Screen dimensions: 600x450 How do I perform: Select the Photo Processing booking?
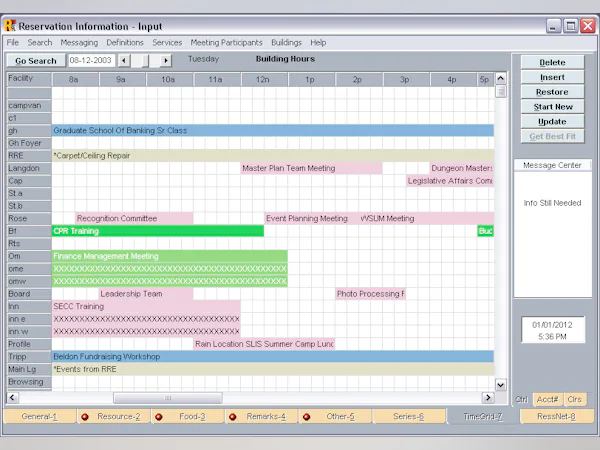point(370,293)
